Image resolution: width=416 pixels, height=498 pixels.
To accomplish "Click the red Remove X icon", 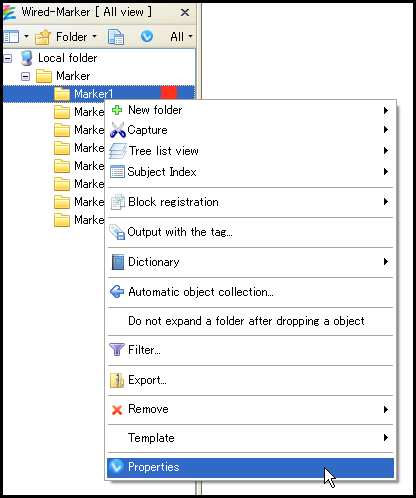I will 117,410.
